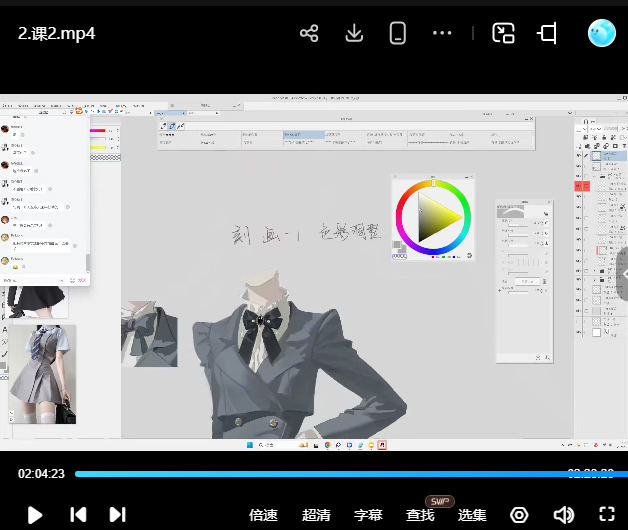
Task: Mute the volume speaker icon
Action: [x=563, y=515]
